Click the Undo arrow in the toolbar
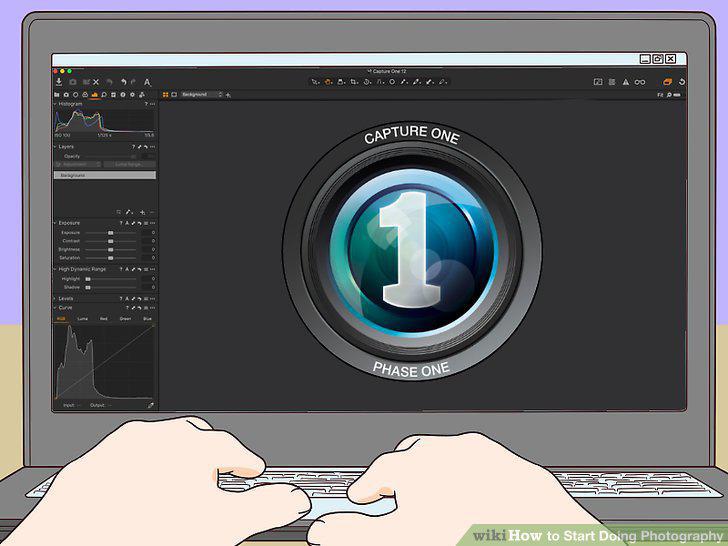Image resolution: width=728 pixels, height=546 pixels. [x=124, y=82]
